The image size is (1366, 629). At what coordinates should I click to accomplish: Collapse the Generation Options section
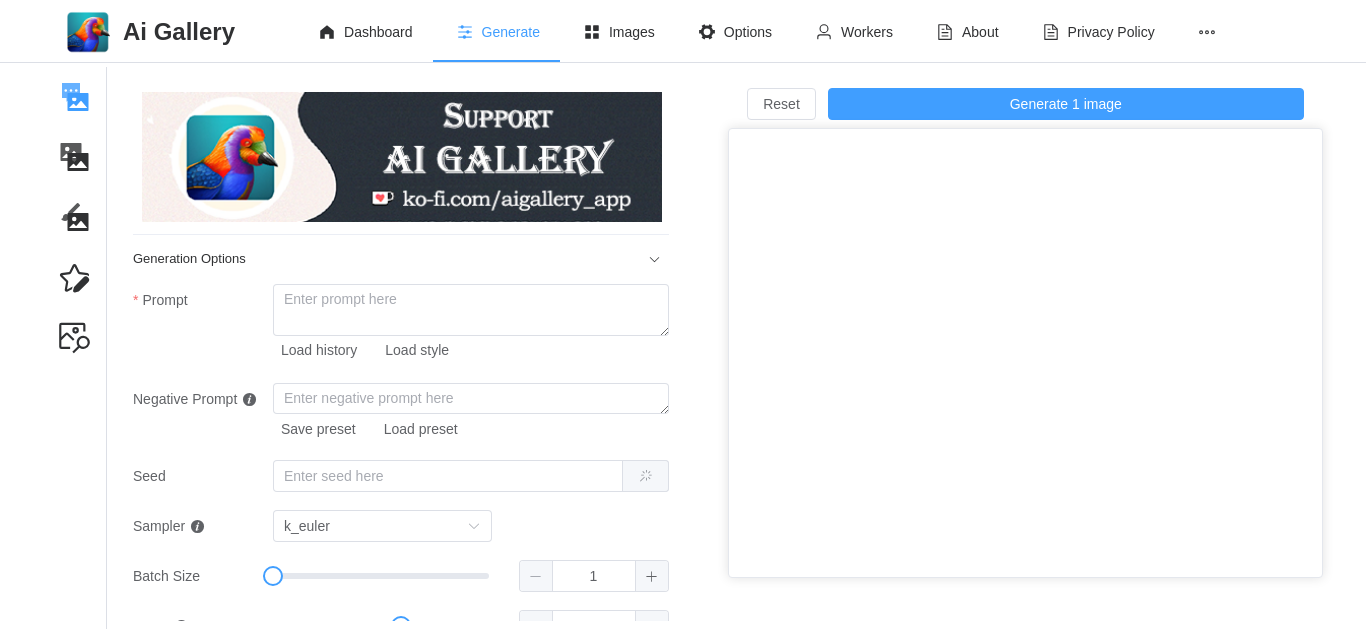pos(401,259)
